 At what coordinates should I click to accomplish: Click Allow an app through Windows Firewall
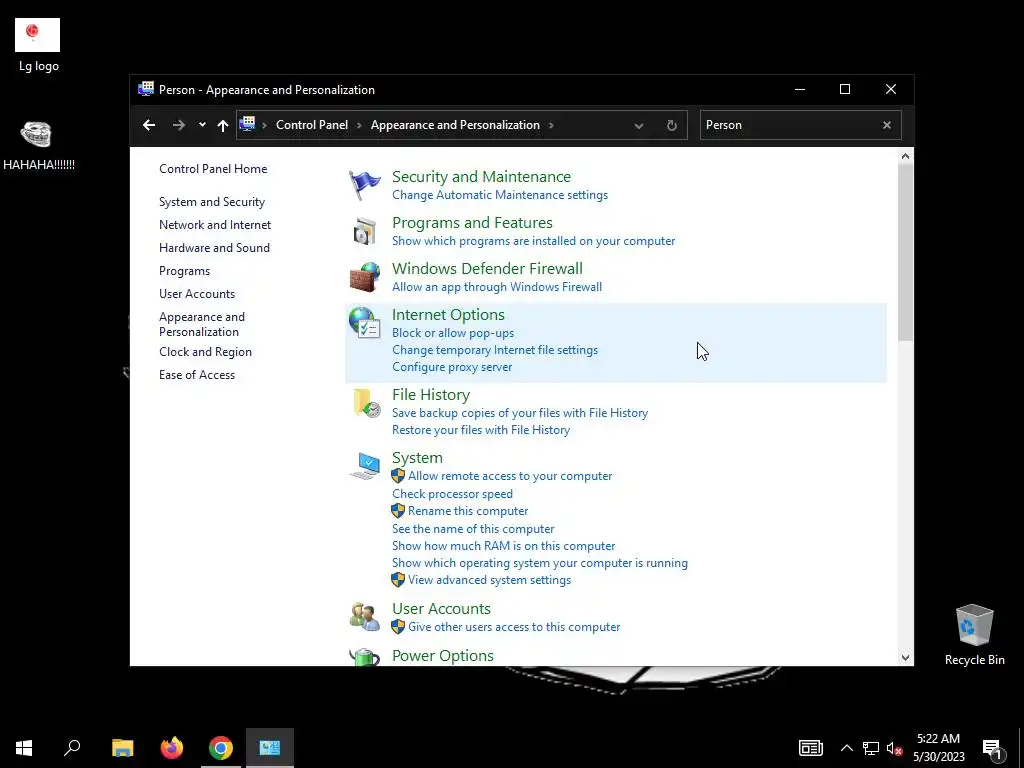pos(497,287)
